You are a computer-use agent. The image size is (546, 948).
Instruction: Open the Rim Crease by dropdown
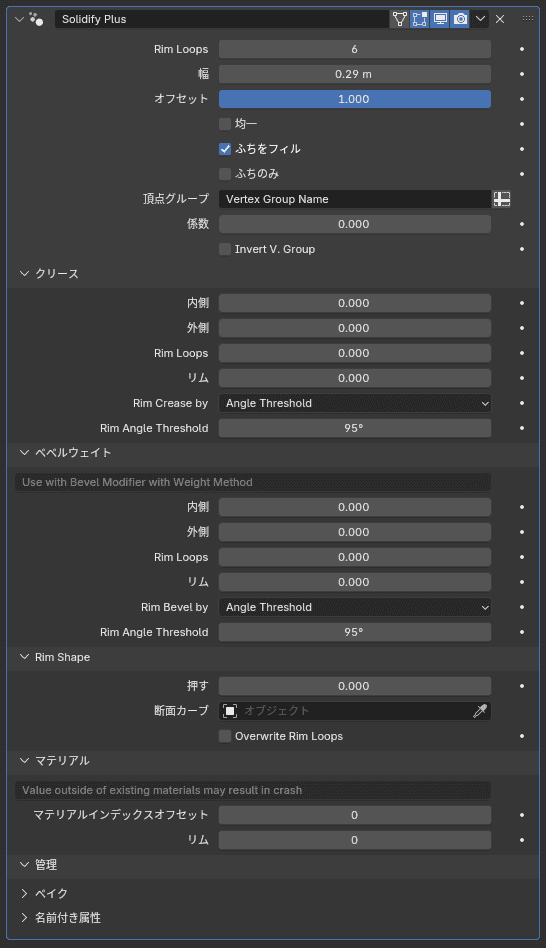(x=354, y=403)
